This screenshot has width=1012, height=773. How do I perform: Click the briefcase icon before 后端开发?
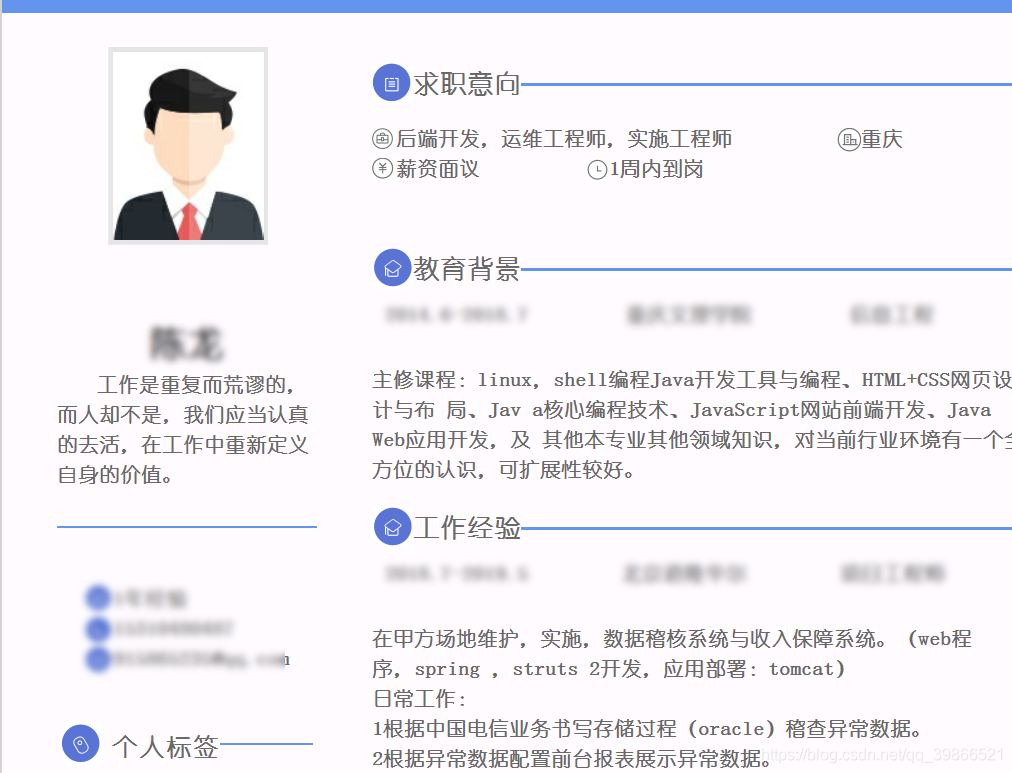click(x=383, y=139)
